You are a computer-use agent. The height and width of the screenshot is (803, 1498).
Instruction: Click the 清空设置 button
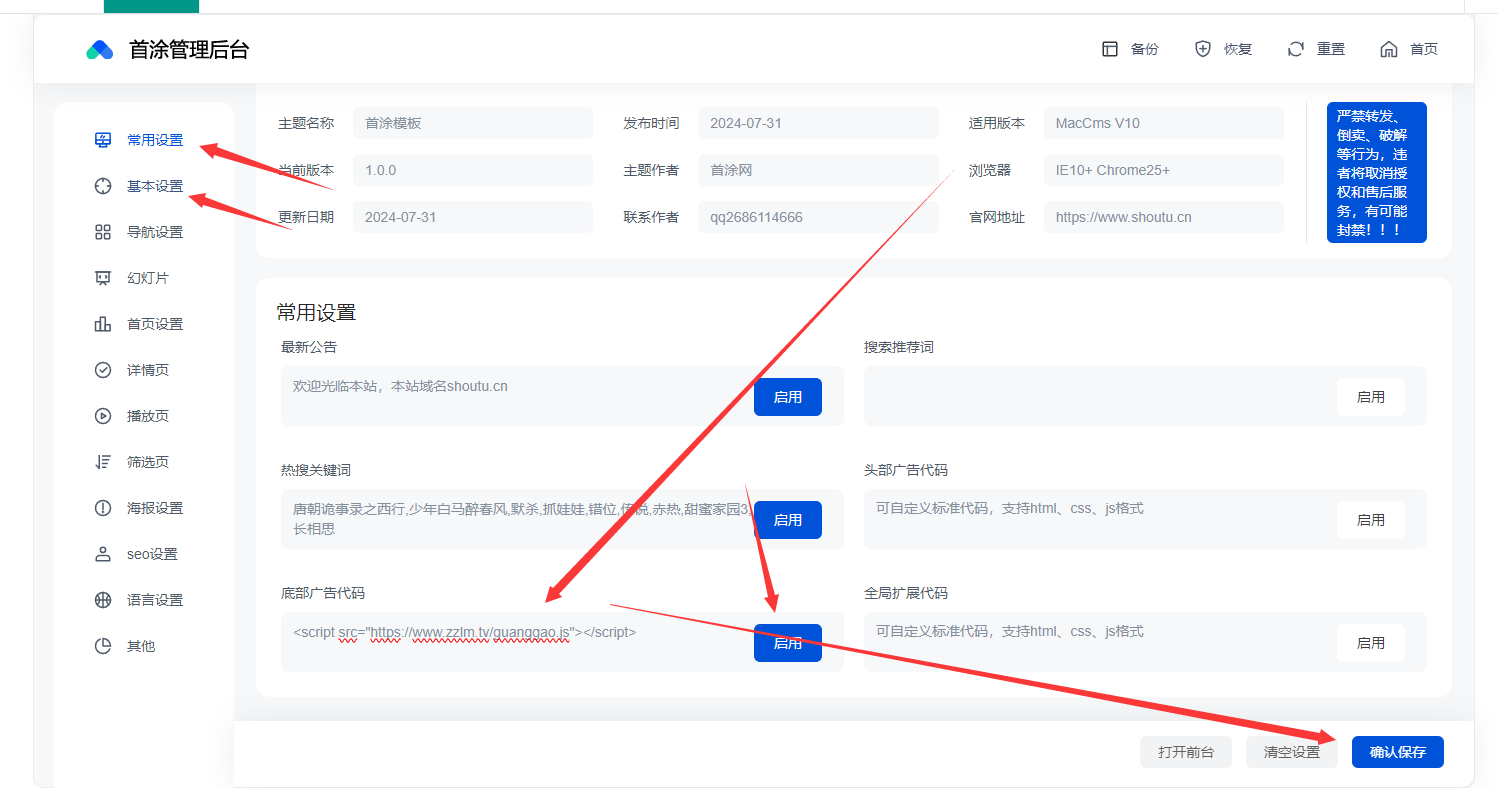point(1292,752)
